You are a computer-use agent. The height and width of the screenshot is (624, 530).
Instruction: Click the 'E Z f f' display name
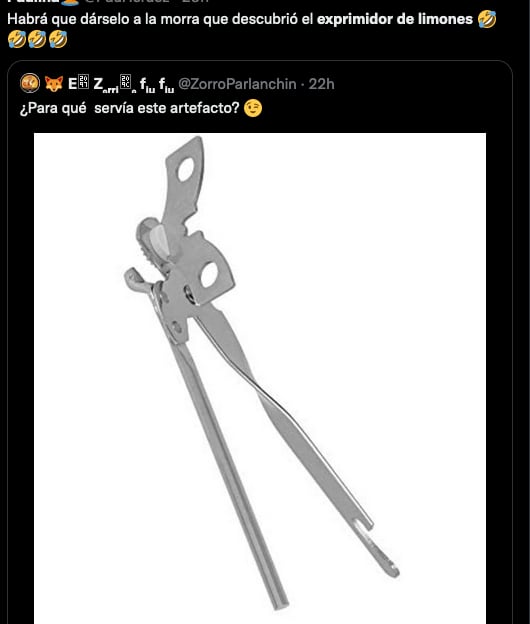121,84
